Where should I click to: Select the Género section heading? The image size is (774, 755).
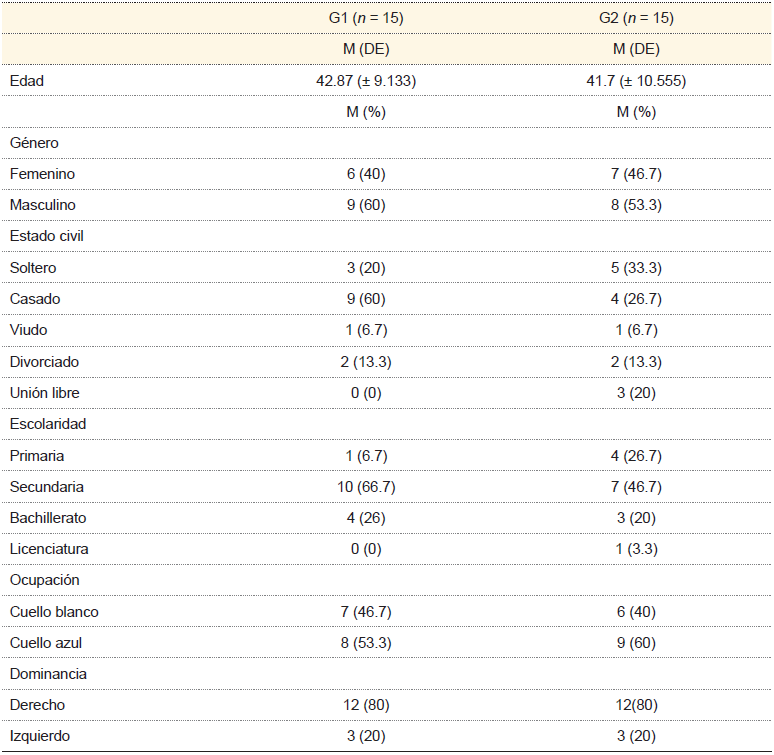tap(34, 143)
